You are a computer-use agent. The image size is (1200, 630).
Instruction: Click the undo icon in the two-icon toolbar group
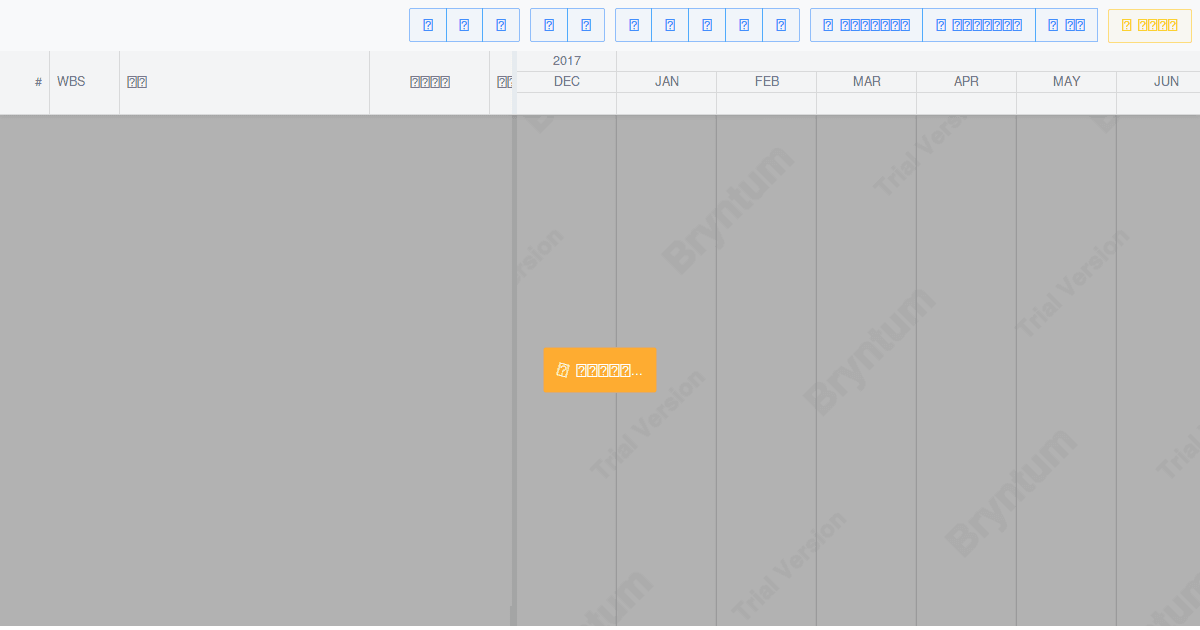[549, 24]
